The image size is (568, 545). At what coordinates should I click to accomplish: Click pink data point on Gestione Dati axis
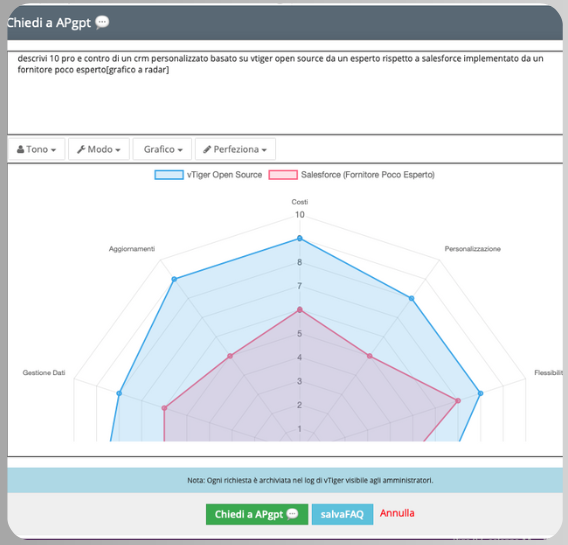tap(164, 408)
